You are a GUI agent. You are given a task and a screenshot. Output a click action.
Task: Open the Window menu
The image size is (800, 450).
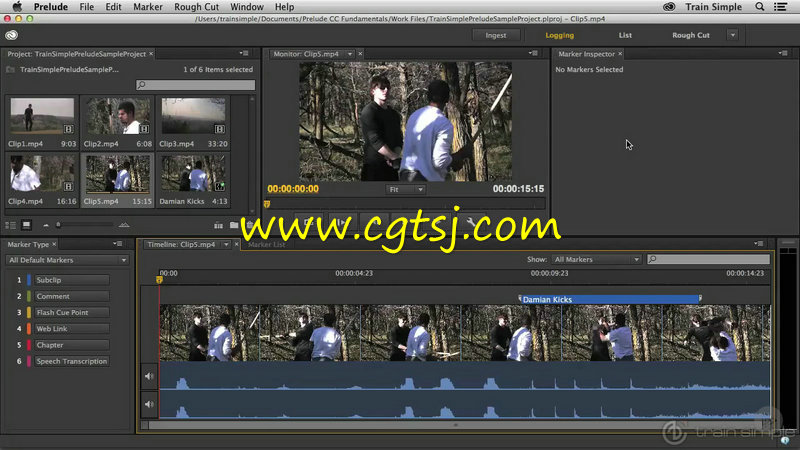coord(247,7)
